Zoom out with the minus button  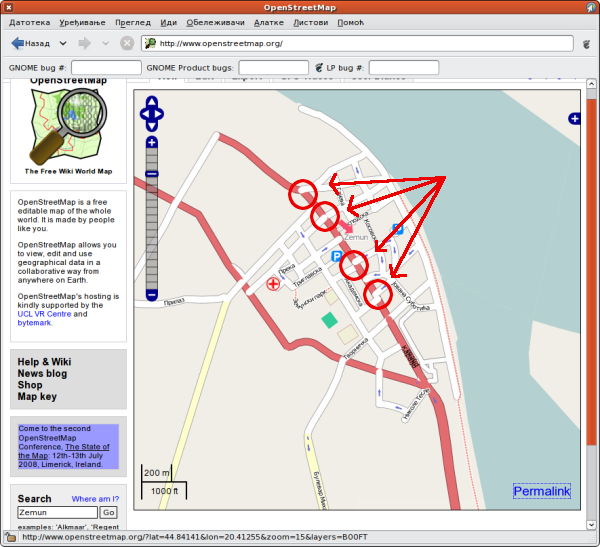tap(152, 295)
